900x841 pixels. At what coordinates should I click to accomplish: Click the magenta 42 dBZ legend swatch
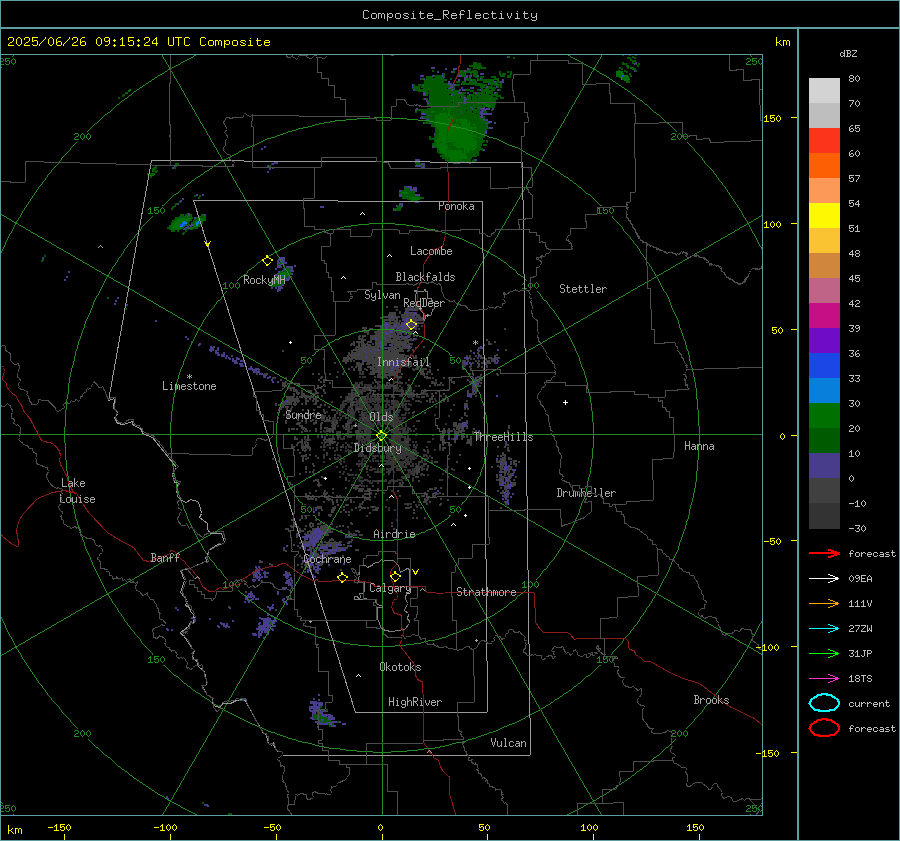(824, 315)
